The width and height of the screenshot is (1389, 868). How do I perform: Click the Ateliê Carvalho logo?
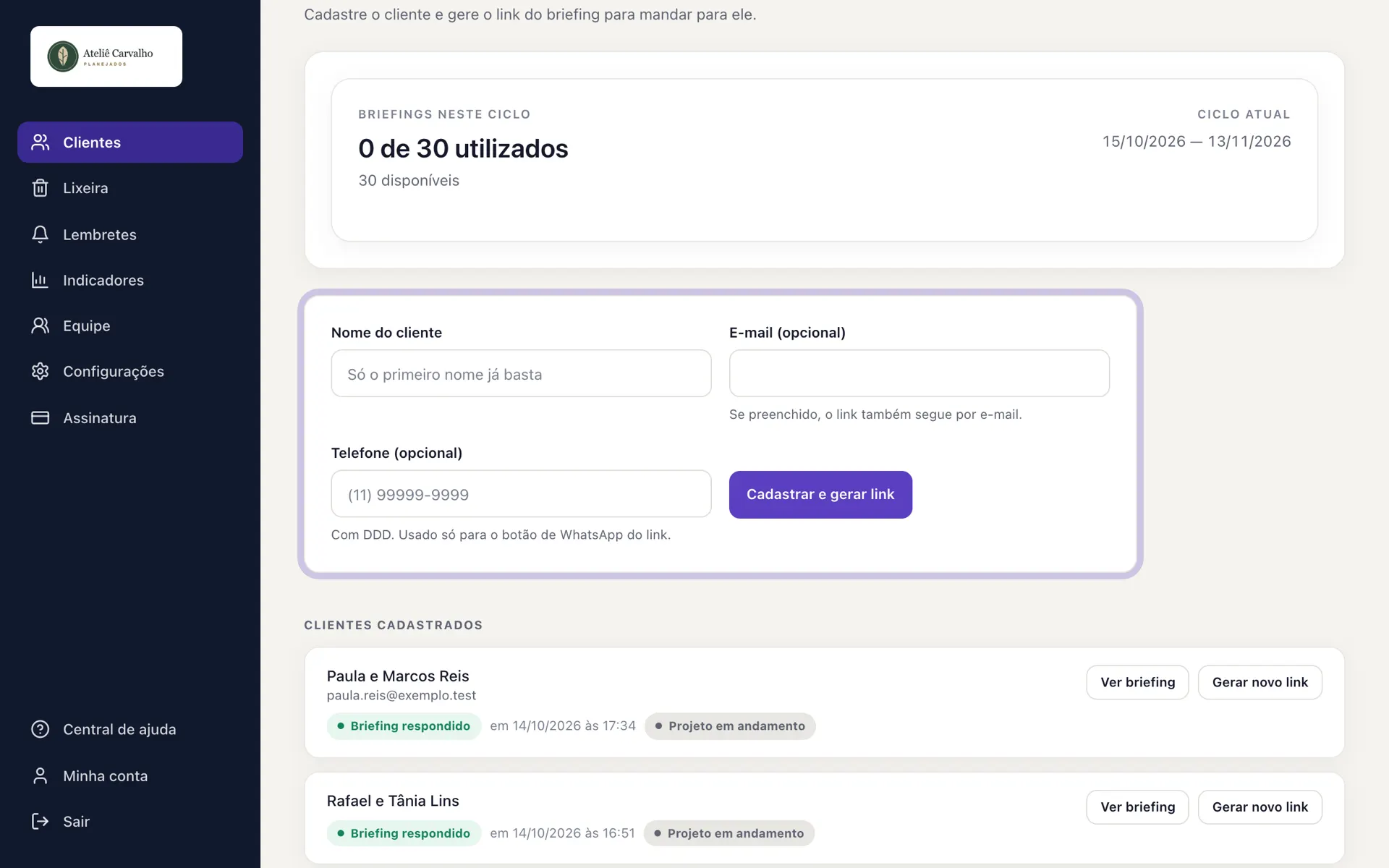tap(106, 56)
